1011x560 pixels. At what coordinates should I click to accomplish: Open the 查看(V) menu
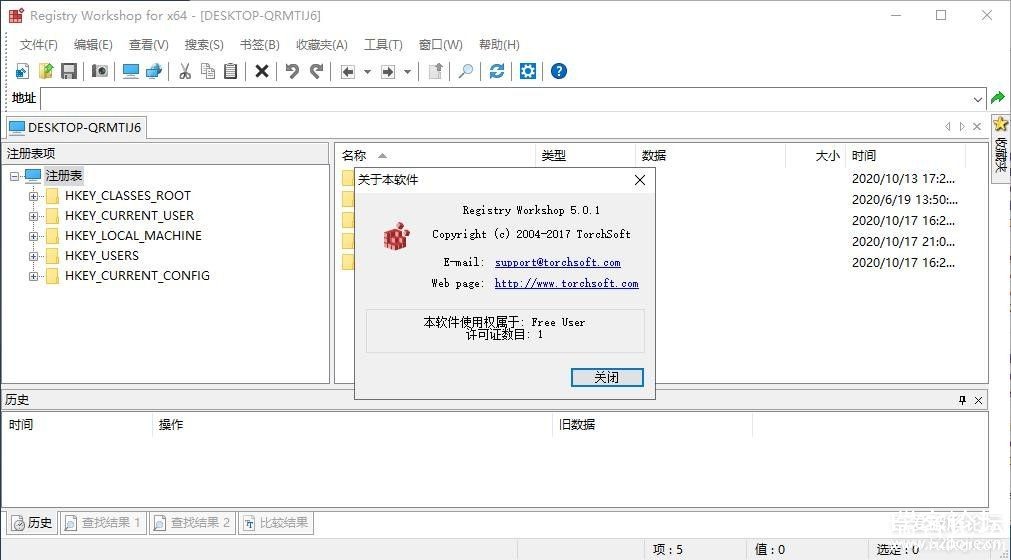[x=148, y=44]
